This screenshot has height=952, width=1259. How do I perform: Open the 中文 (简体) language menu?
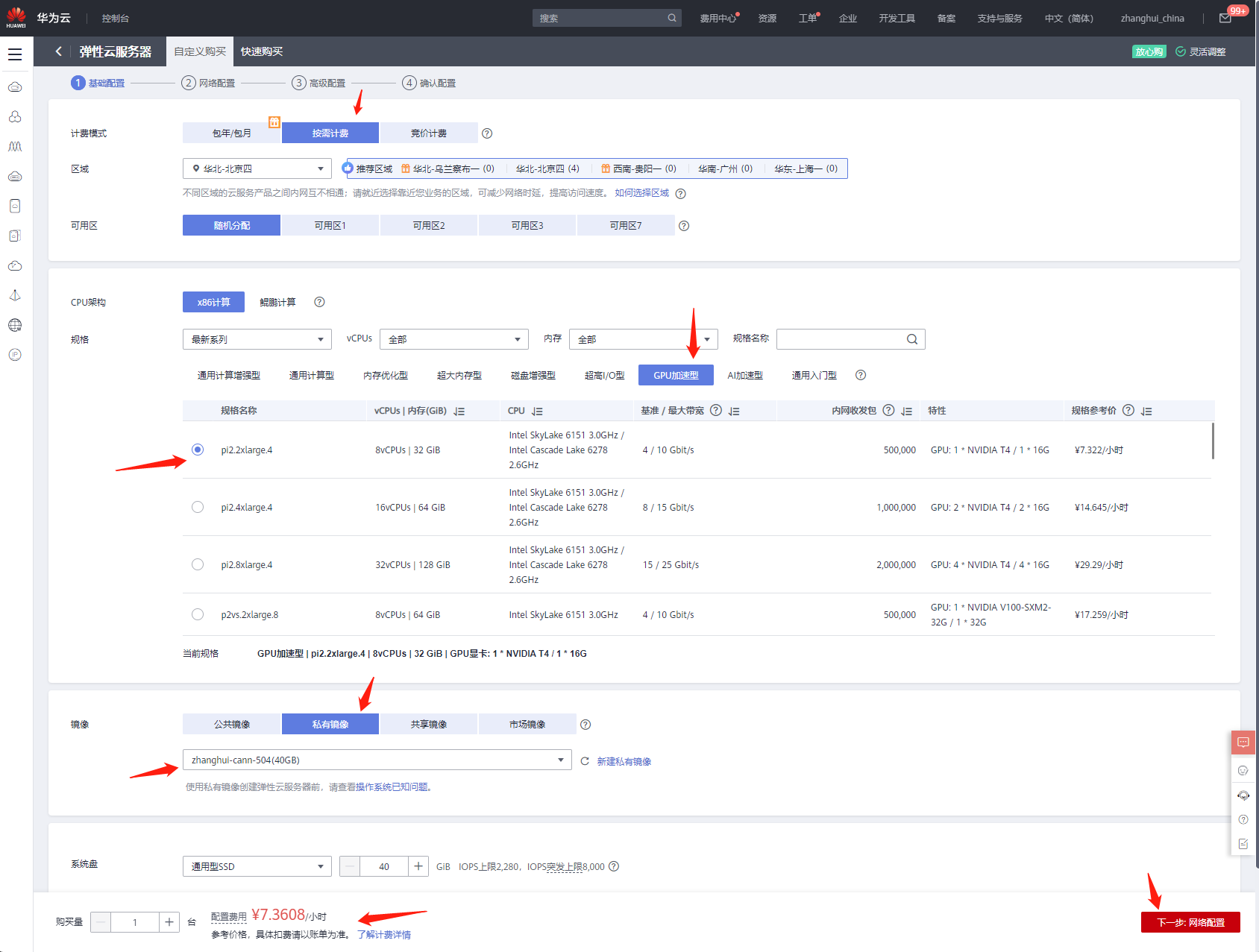click(1069, 18)
